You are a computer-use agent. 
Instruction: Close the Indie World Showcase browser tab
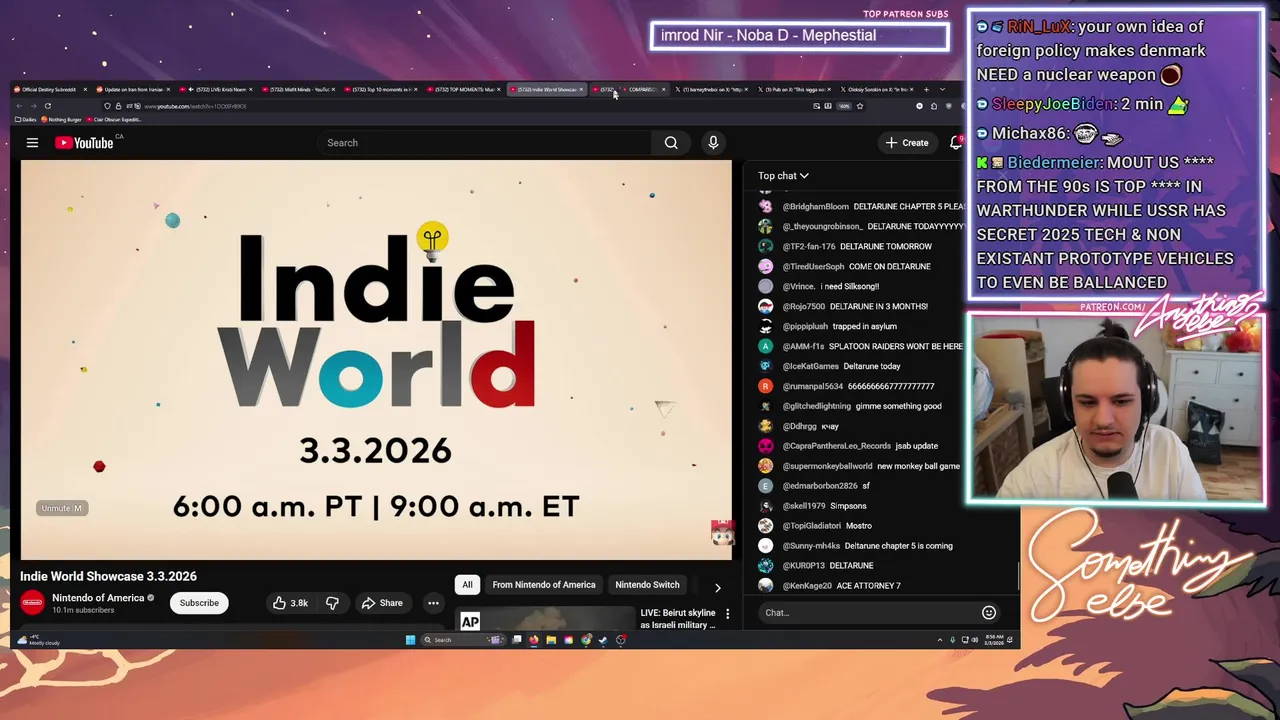[x=581, y=90]
